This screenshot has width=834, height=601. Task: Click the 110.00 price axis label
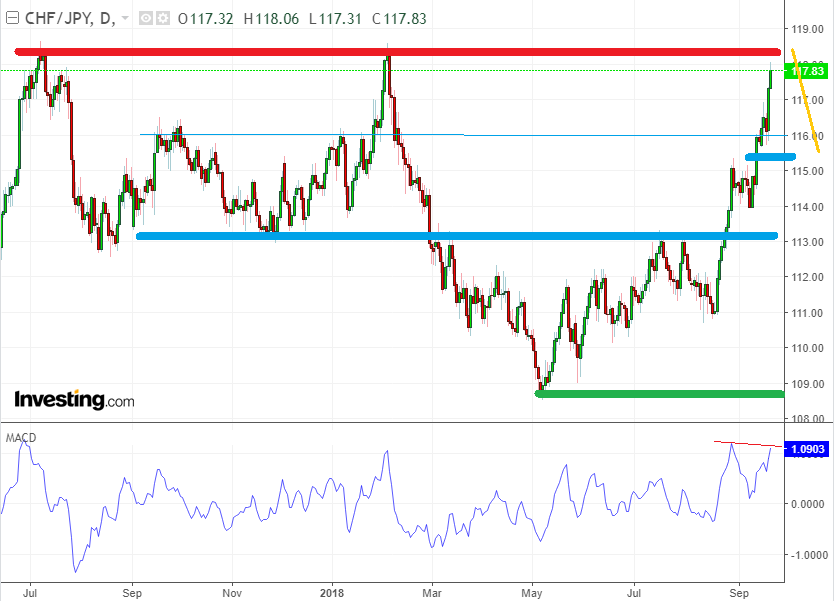[807, 348]
